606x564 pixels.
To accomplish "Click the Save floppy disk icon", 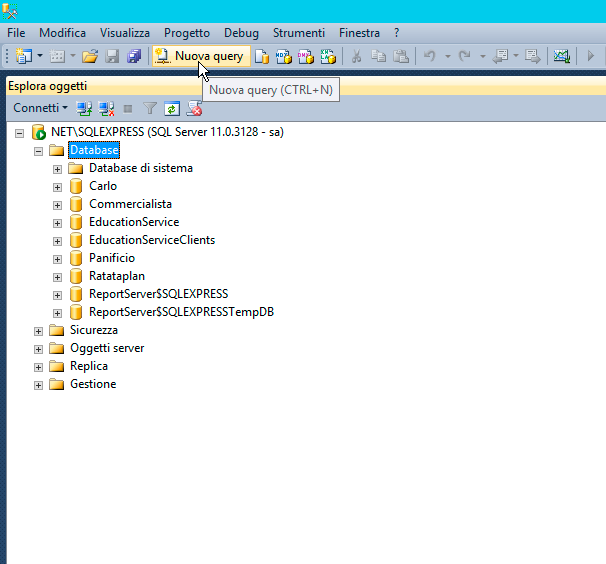I will [x=112, y=56].
